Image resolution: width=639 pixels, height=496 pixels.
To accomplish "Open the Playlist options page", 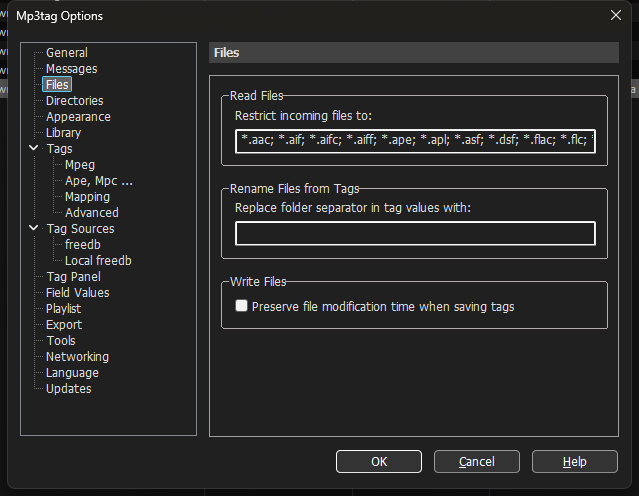I will click(x=63, y=309).
